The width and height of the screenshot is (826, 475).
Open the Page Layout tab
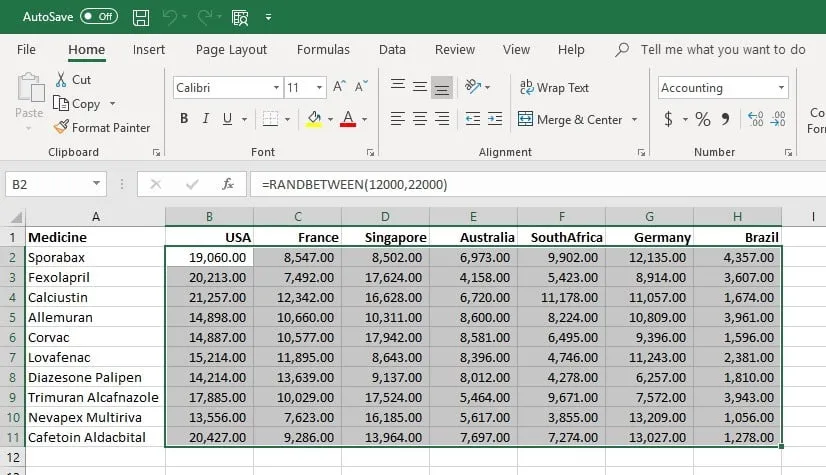(x=231, y=50)
